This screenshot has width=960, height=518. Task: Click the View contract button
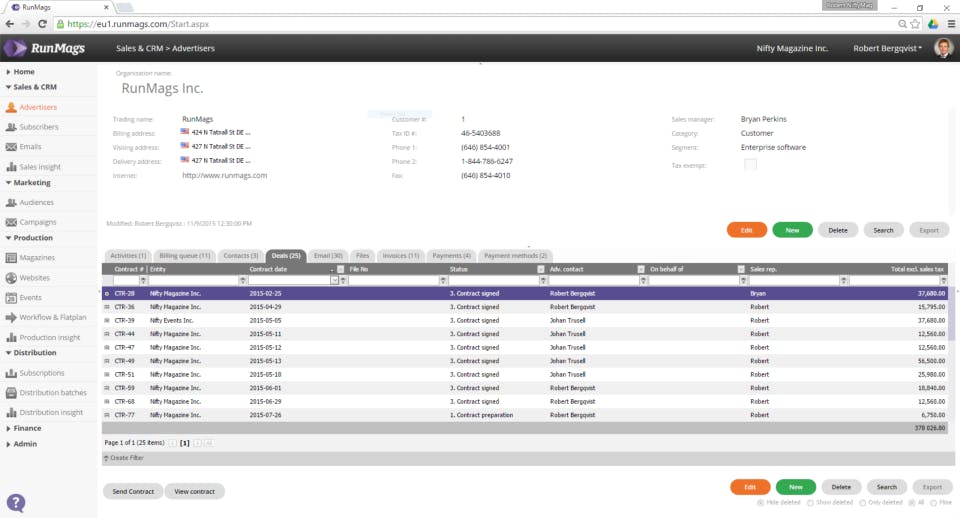coord(194,491)
